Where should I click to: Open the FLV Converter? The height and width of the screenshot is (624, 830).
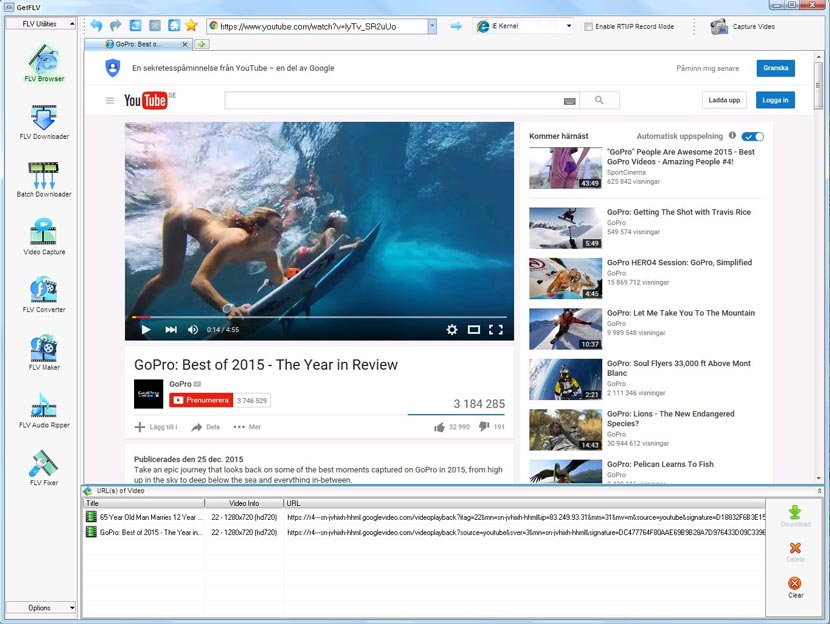tap(42, 290)
